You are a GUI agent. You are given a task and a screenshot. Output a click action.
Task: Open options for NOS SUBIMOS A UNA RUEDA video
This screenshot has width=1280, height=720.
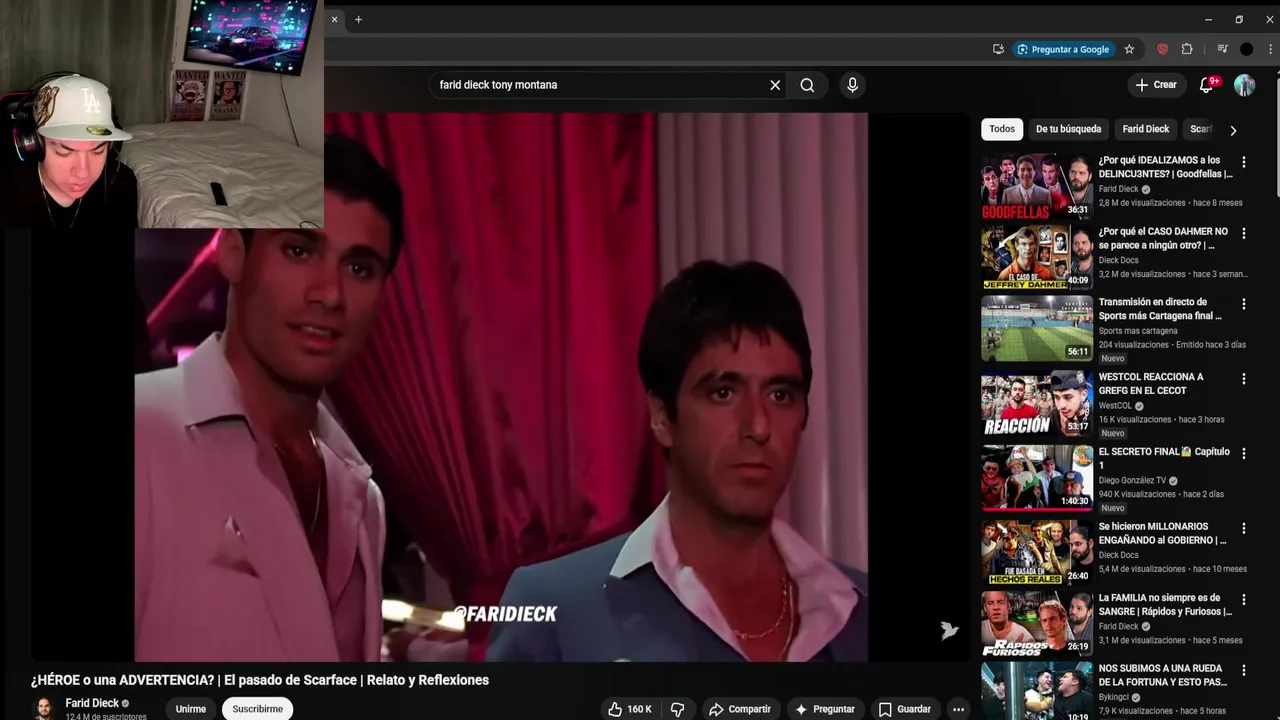pyautogui.click(x=1244, y=670)
